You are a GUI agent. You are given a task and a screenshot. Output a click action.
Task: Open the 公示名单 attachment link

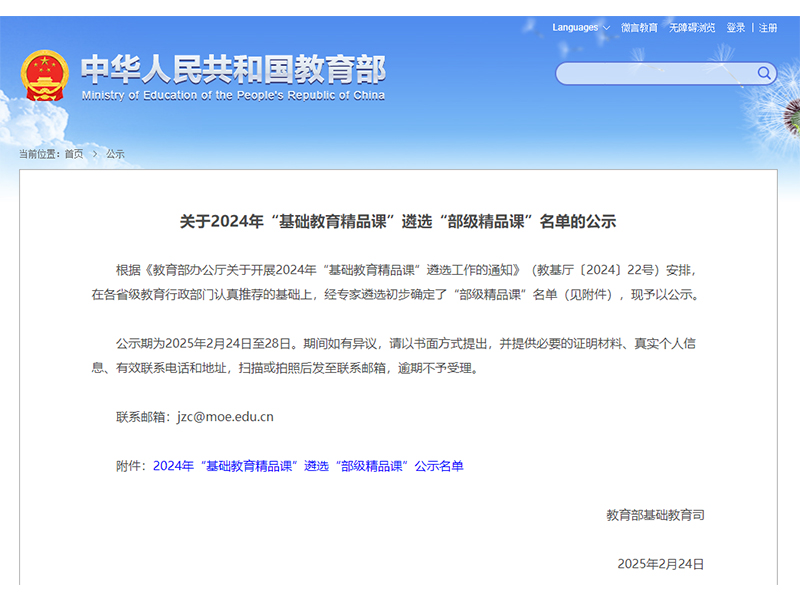click(x=308, y=466)
